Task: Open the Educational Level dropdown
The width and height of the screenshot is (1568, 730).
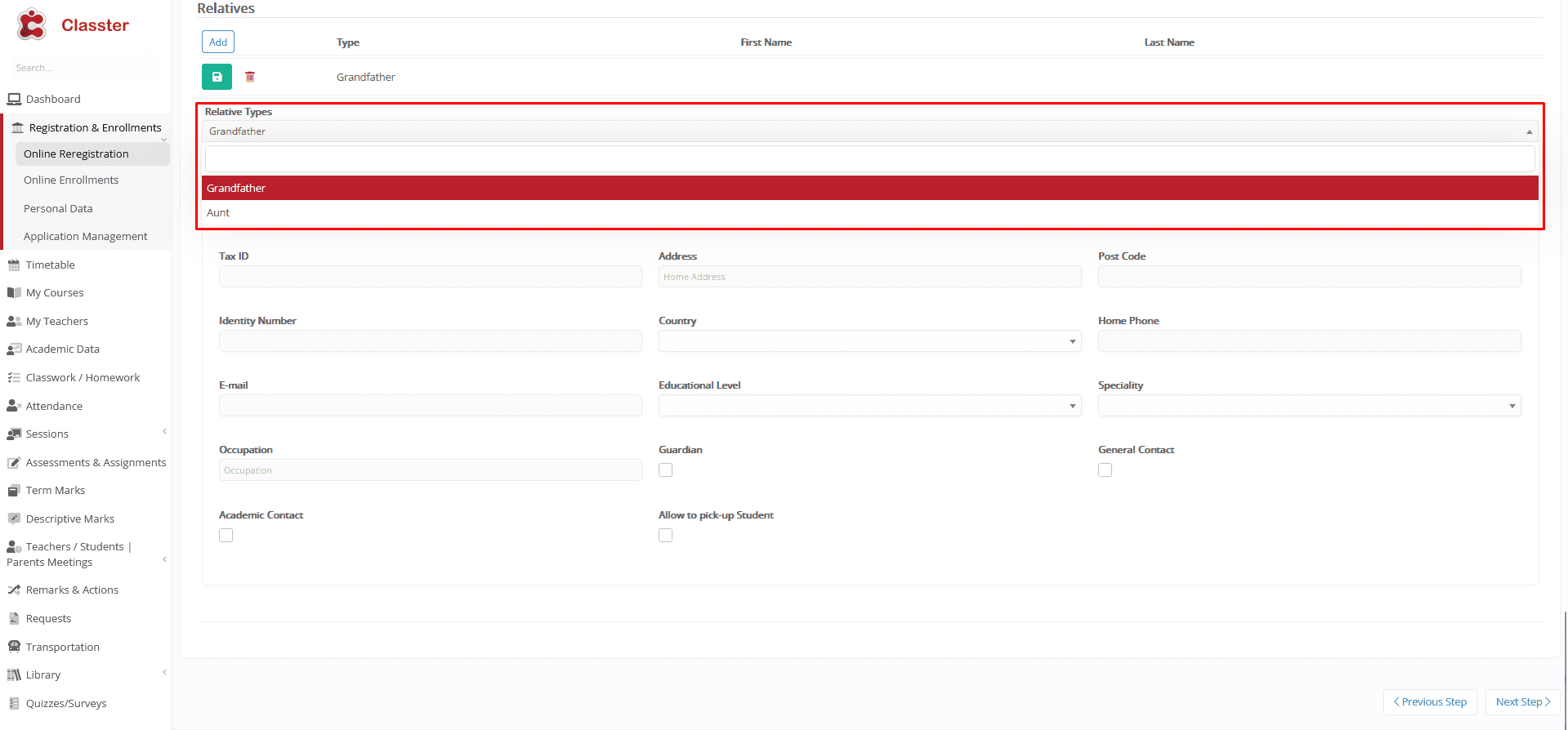Action: pos(870,406)
